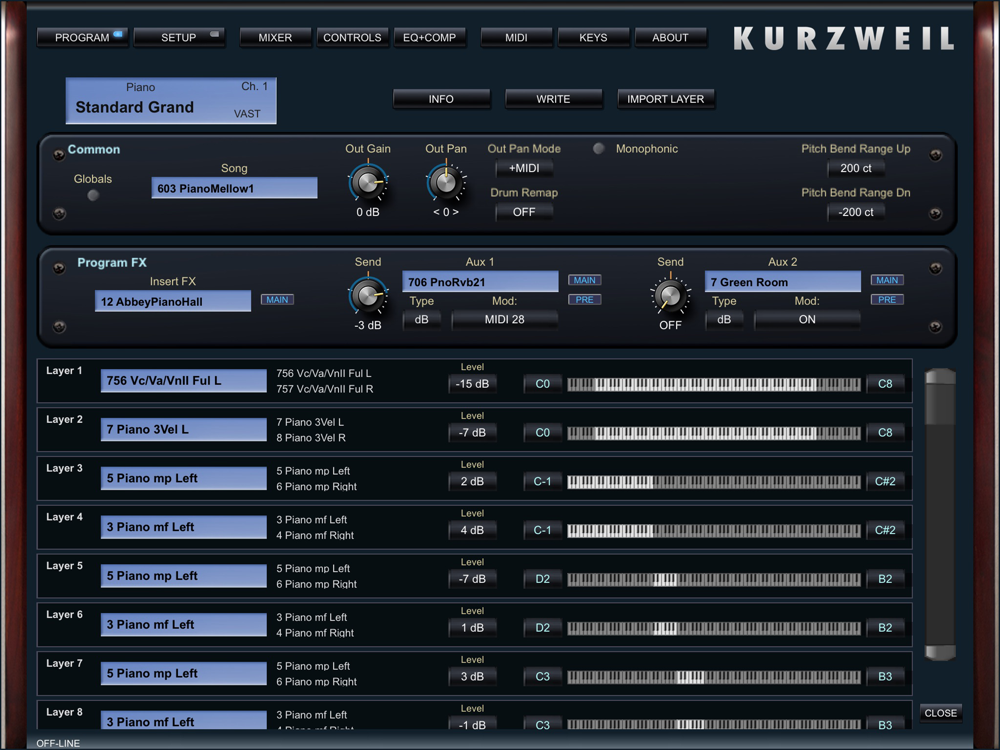
Task: Toggle the Aux 1 PRE button
Action: coord(584,300)
